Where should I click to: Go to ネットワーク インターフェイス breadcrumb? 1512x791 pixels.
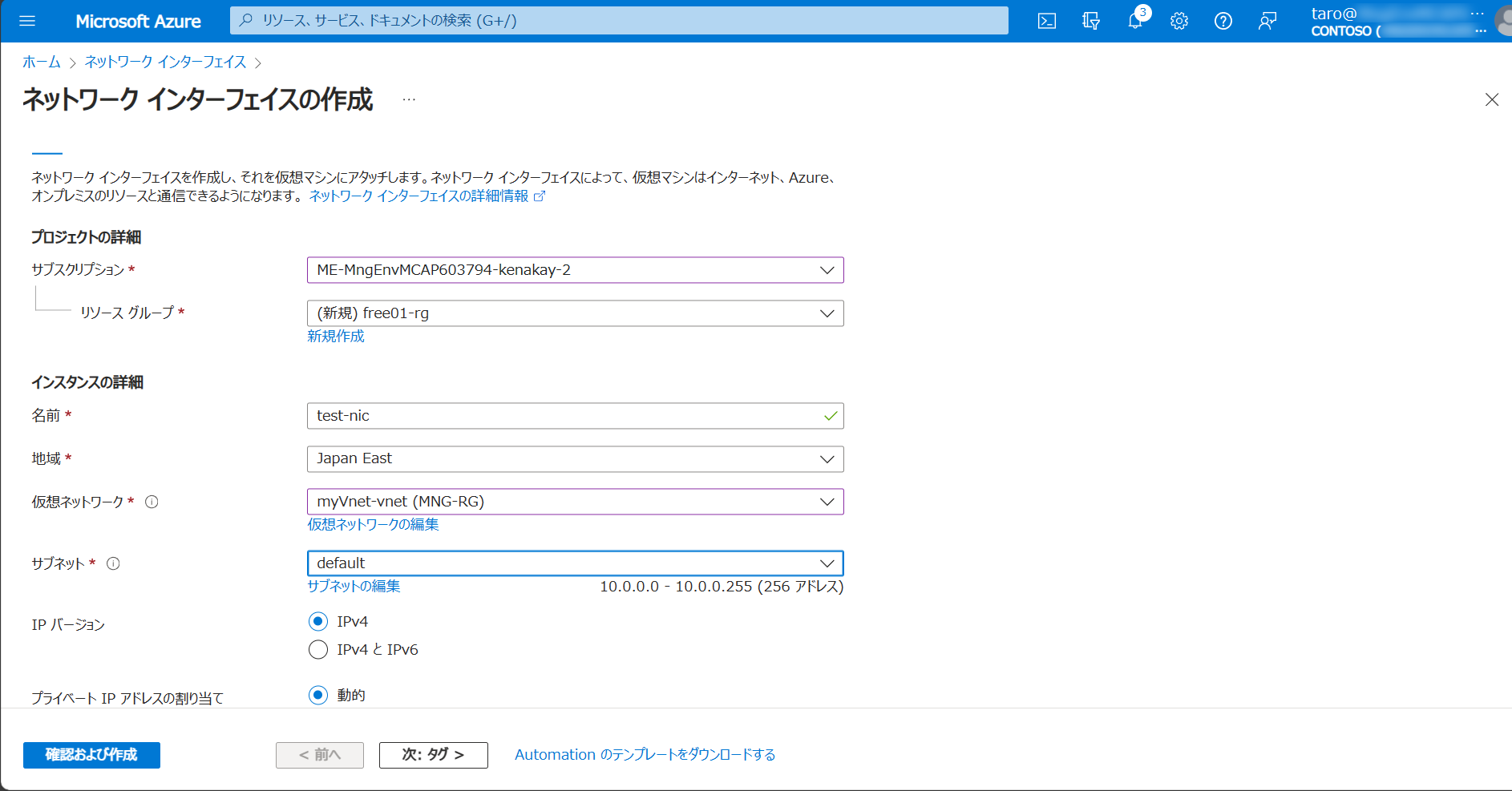[x=166, y=62]
